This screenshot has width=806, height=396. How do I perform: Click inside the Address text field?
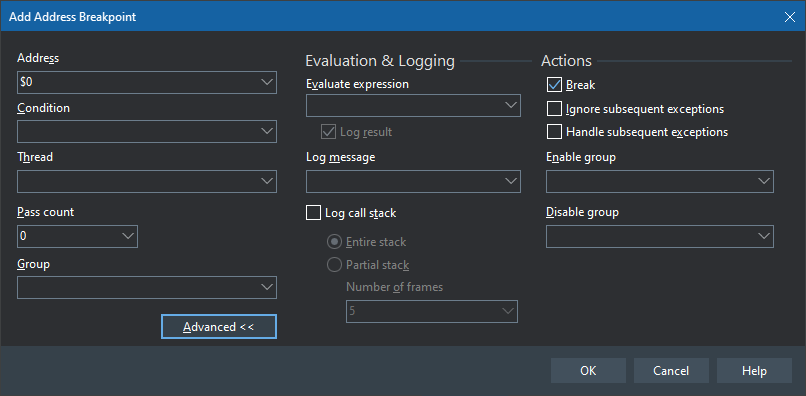click(x=138, y=82)
